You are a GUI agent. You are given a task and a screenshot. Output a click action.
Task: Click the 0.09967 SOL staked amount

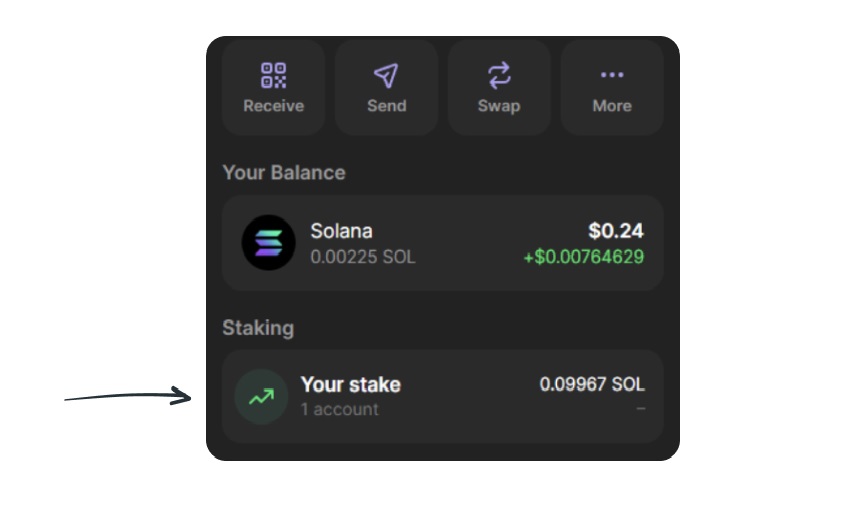[x=592, y=384]
